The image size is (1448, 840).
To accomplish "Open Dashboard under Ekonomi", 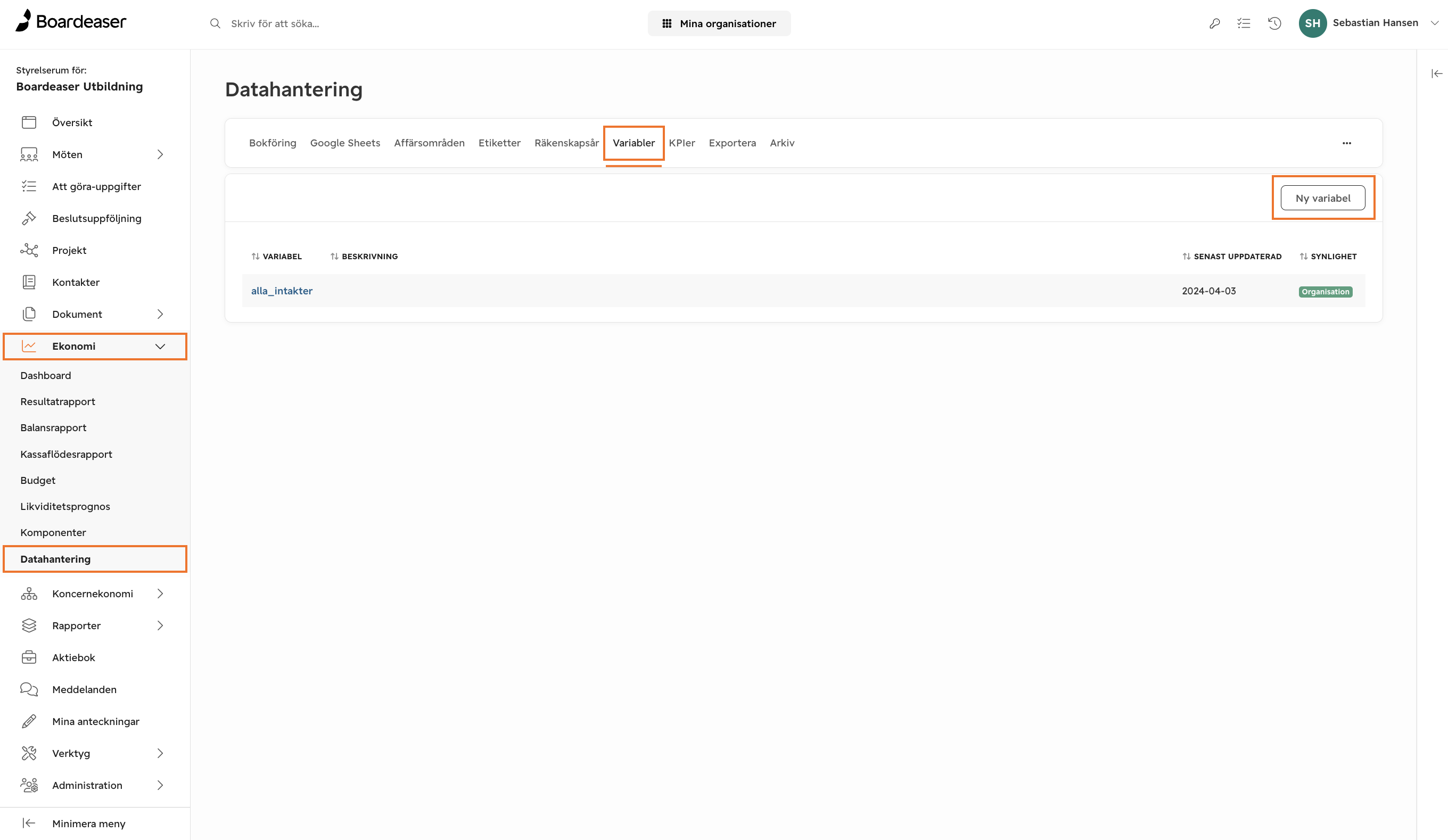I will pyautogui.click(x=46, y=375).
